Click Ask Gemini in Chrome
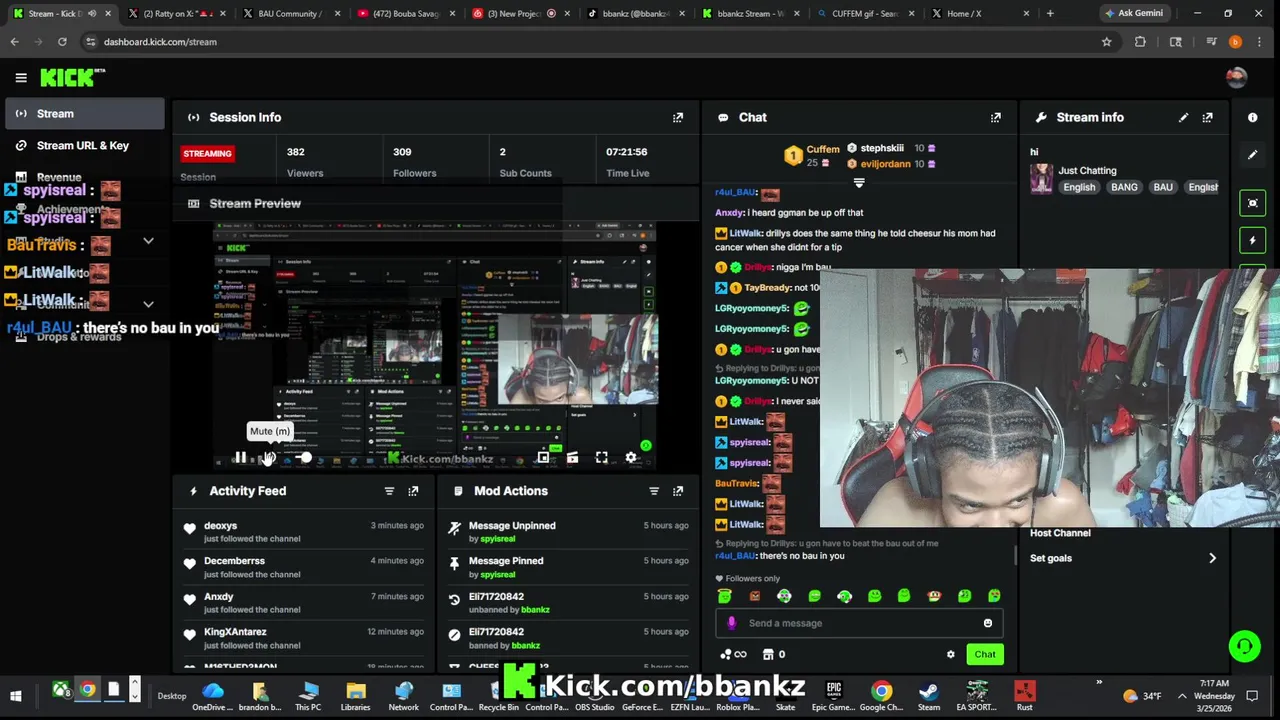1280x720 pixels. pyautogui.click(x=1133, y=13)
